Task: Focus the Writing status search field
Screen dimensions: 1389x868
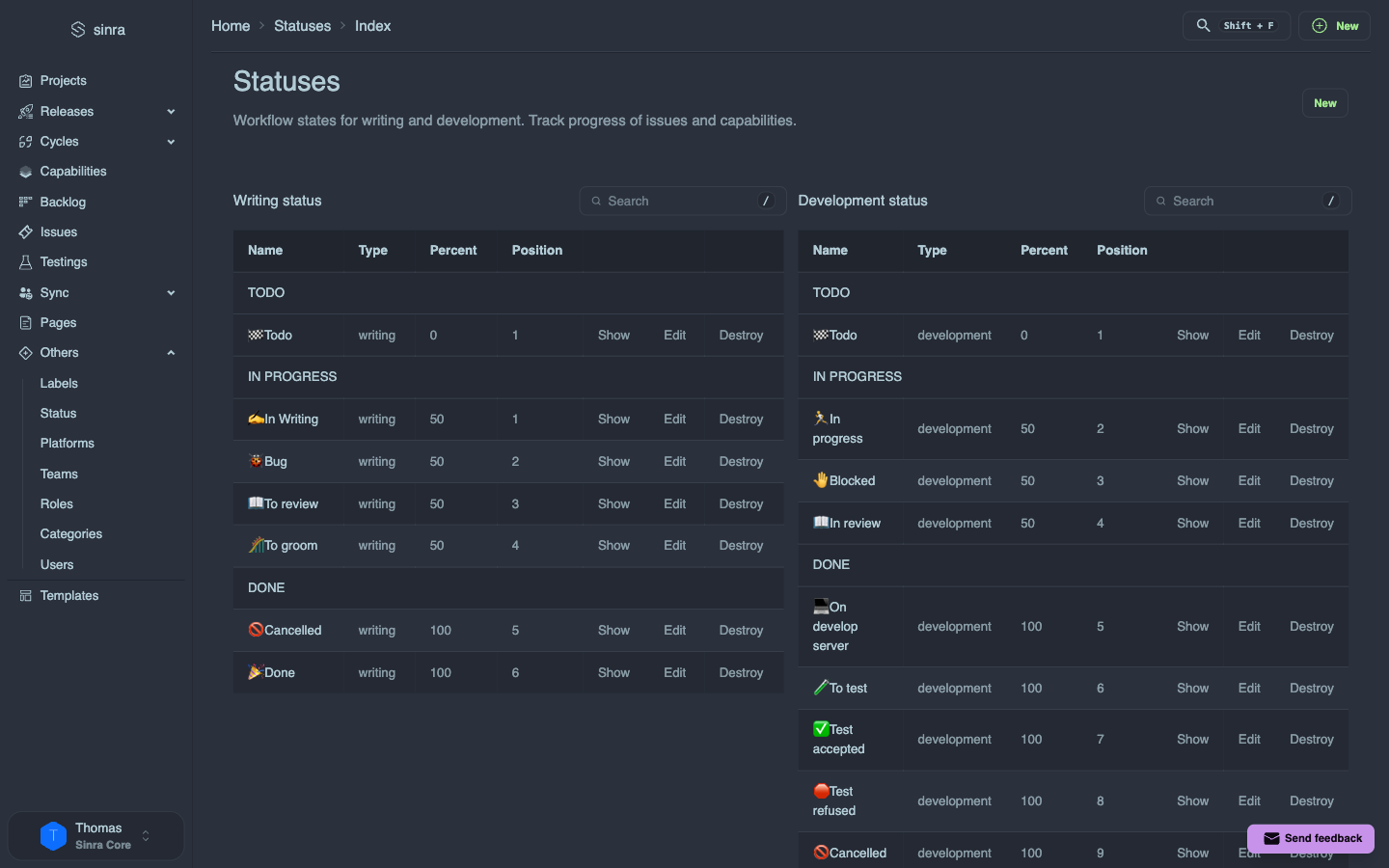Action: tap(682, 202)
